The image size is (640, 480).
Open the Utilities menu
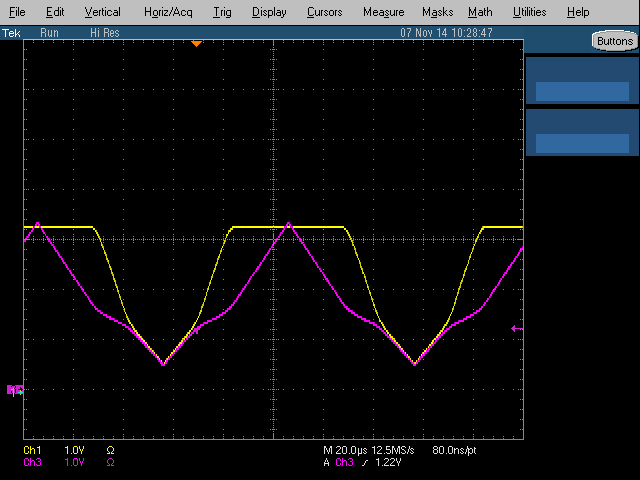pyautogui.click(x=529, y=12)
